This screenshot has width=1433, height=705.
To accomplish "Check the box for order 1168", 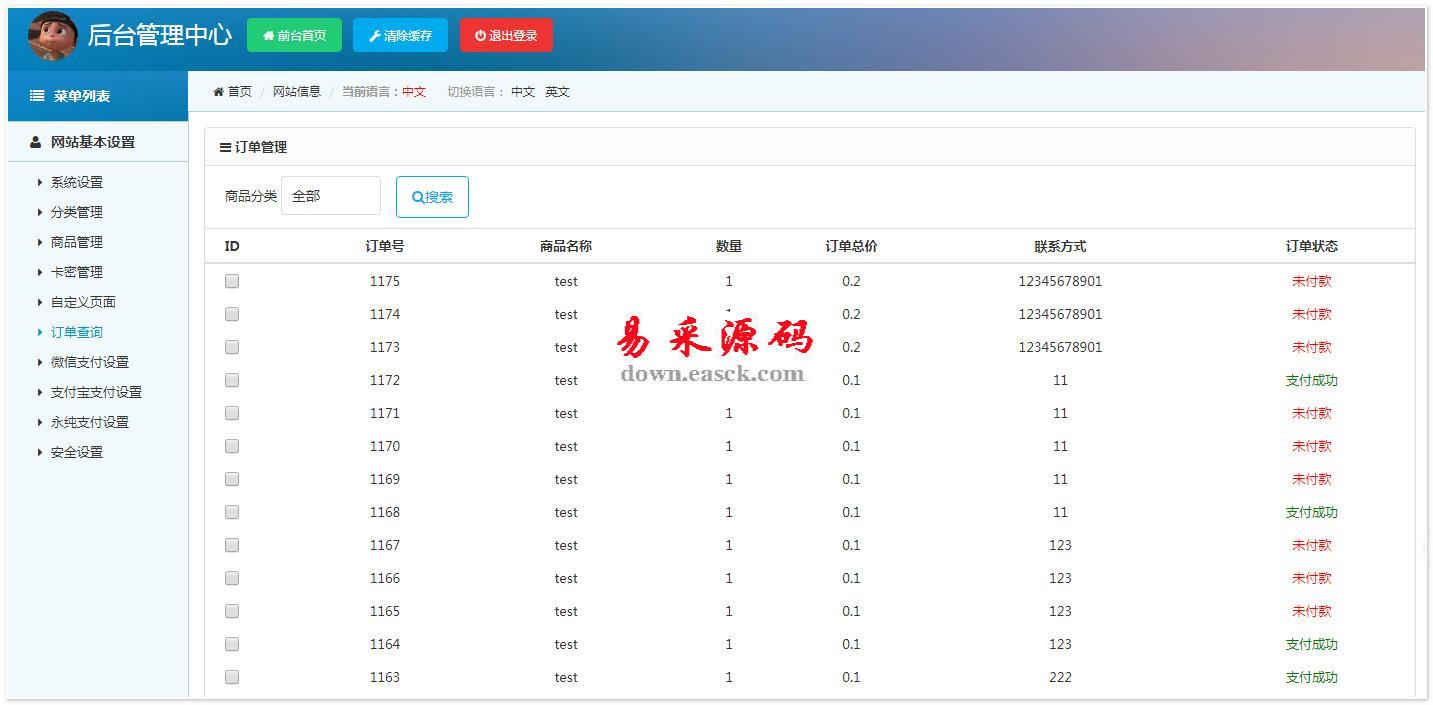I will 232,512.
